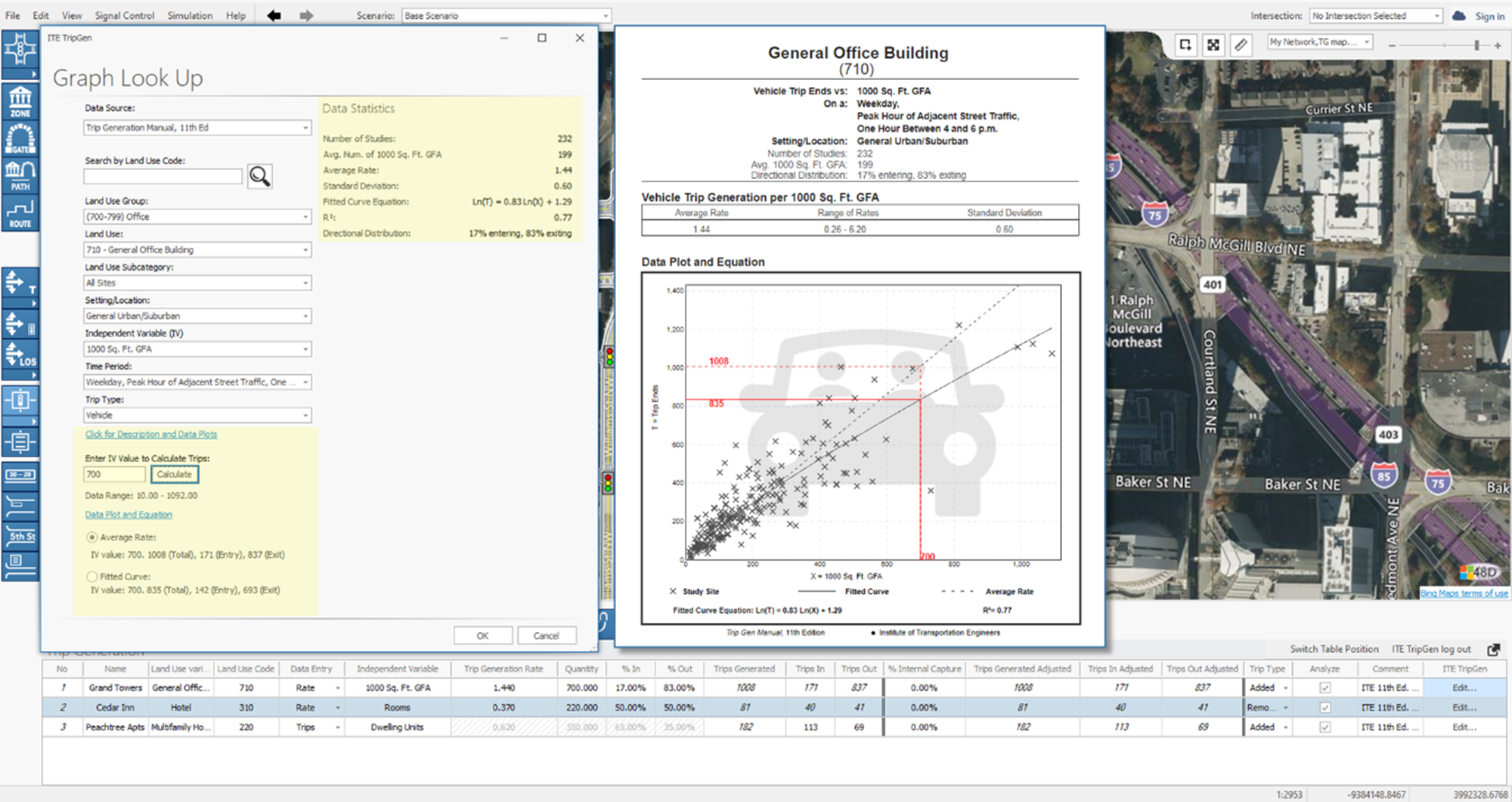Select the Fitted Curve radio button
Image resolution: width=1512 pixels, height=802 pixels.
point(92,576)
